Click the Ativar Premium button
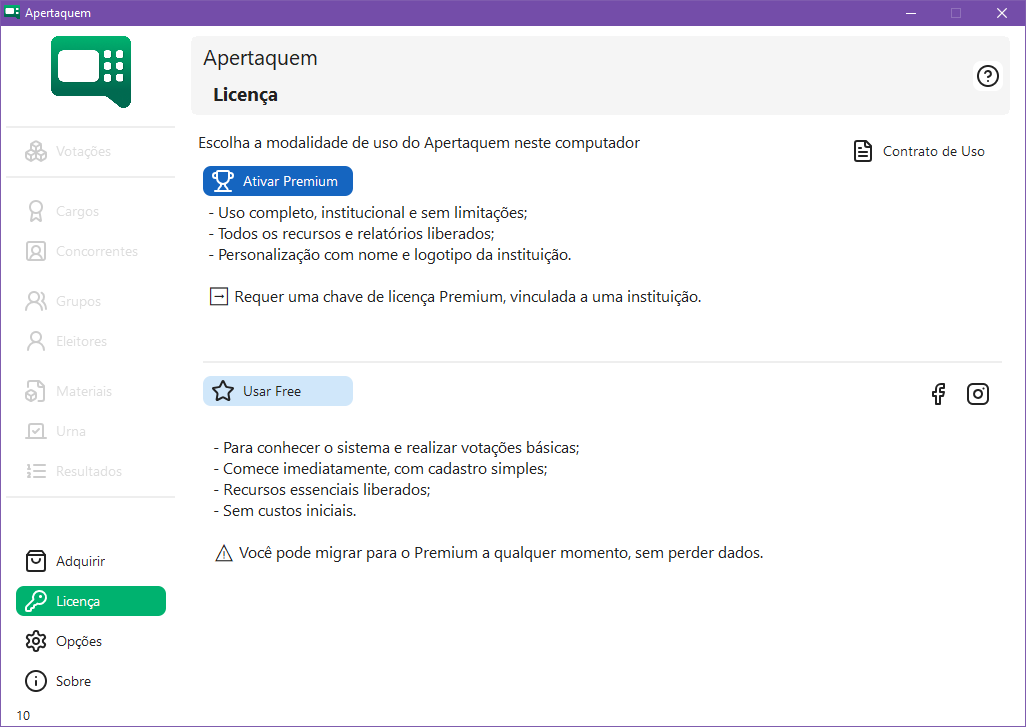The height and width of the screenshot is (727, 1026). coord(277,181)
